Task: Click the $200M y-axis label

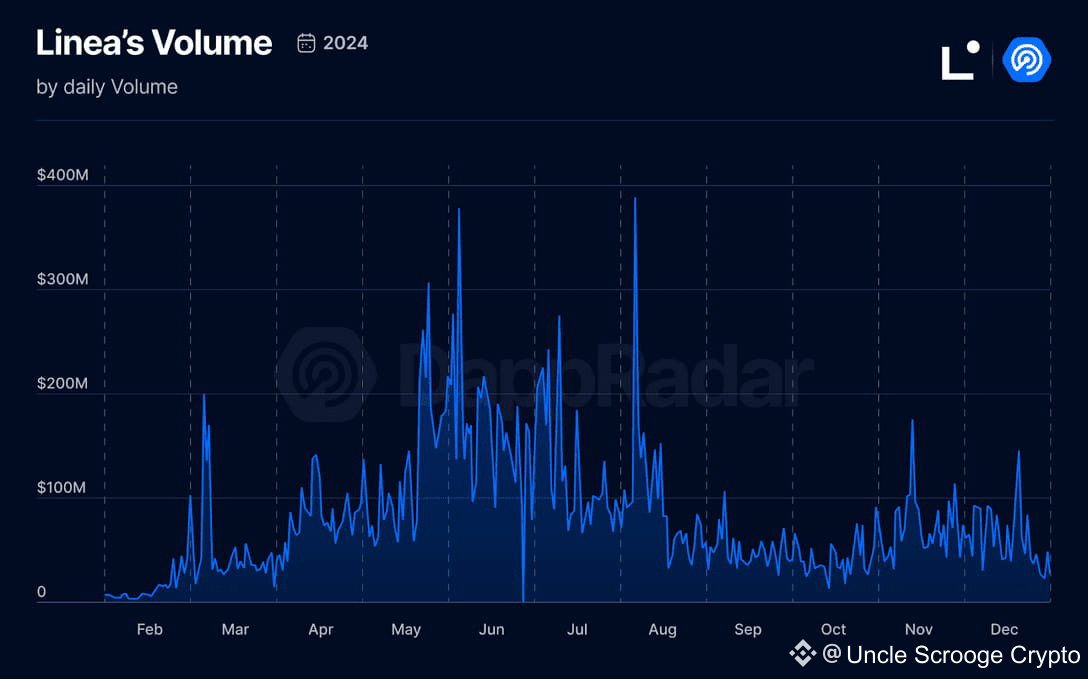Action: 62,384
